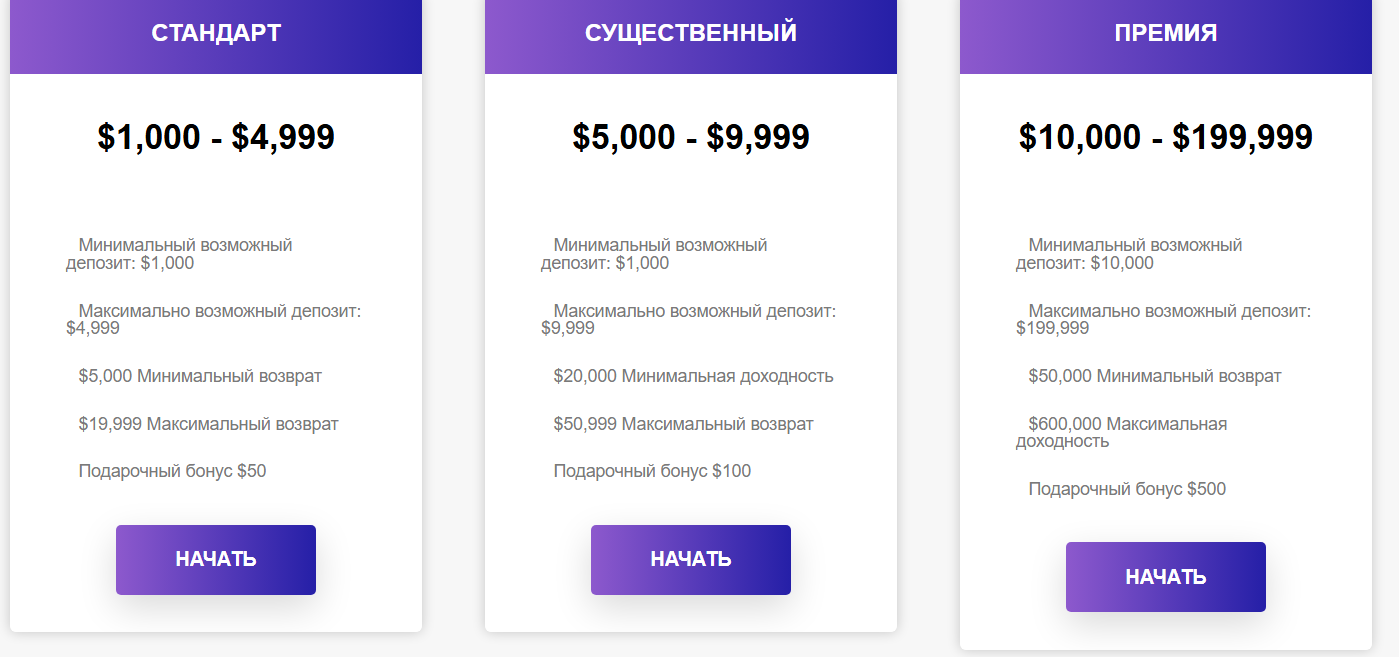Click '$600,000 Максимальная доходность' text
The height and width of the screenshot is (657, 1399).
[x=1127, y=432]
